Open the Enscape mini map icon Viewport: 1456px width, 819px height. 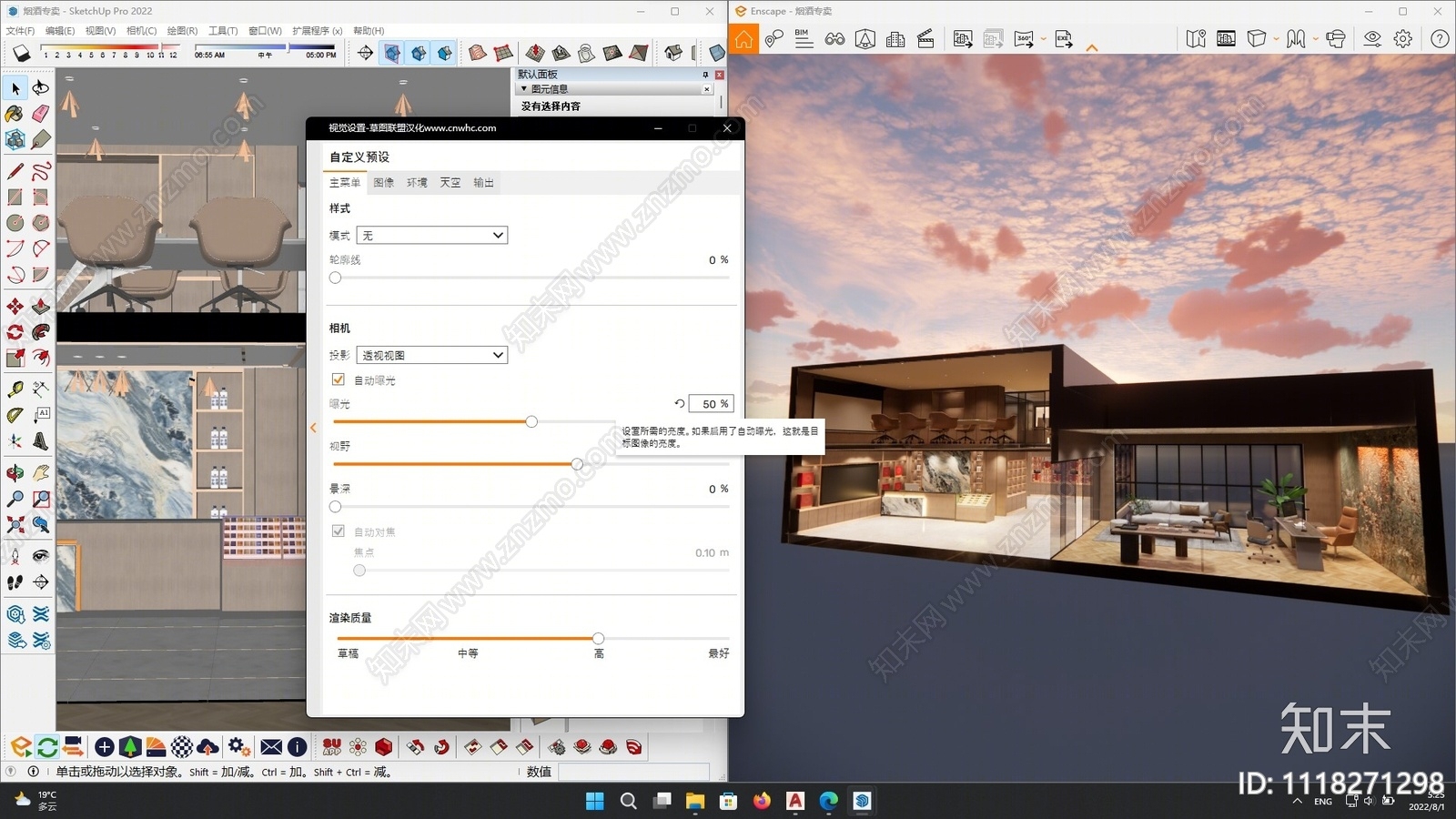(1196, 39)
